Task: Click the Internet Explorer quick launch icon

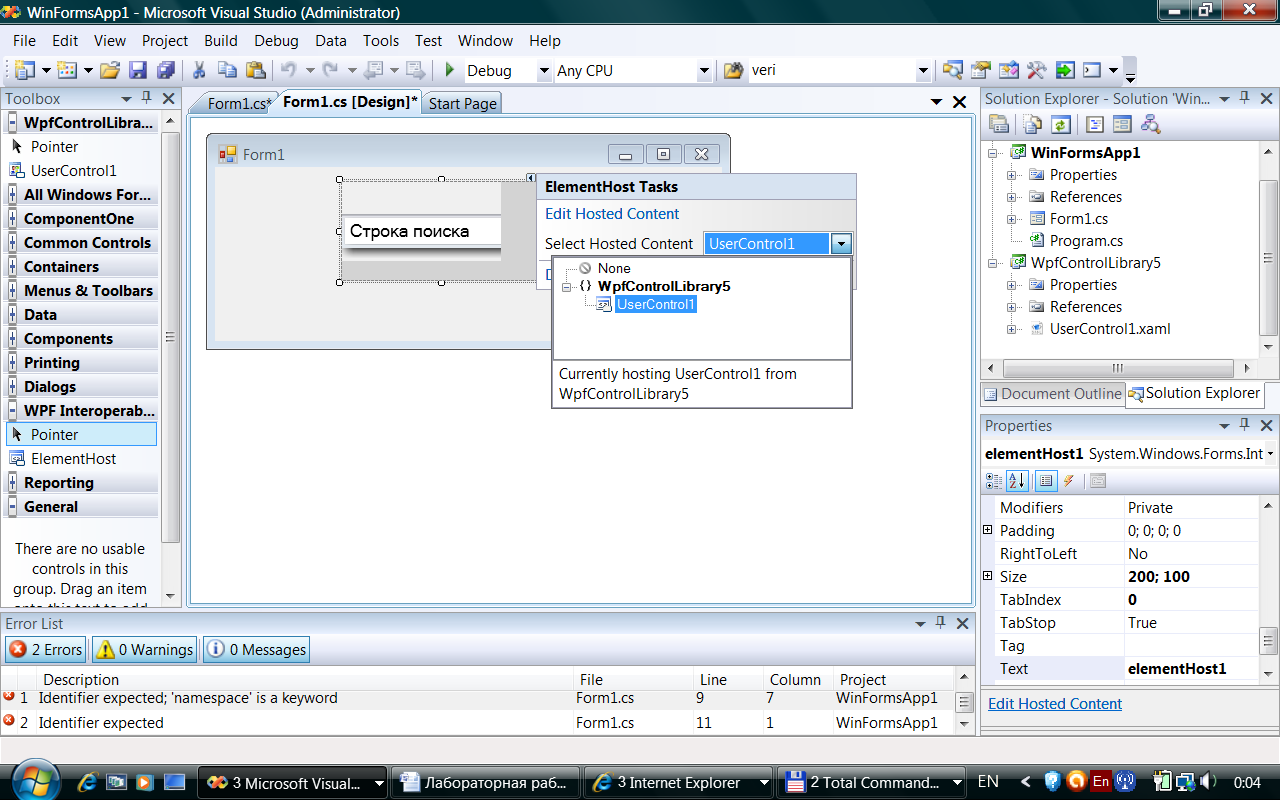Action: (x=88, y=782)
